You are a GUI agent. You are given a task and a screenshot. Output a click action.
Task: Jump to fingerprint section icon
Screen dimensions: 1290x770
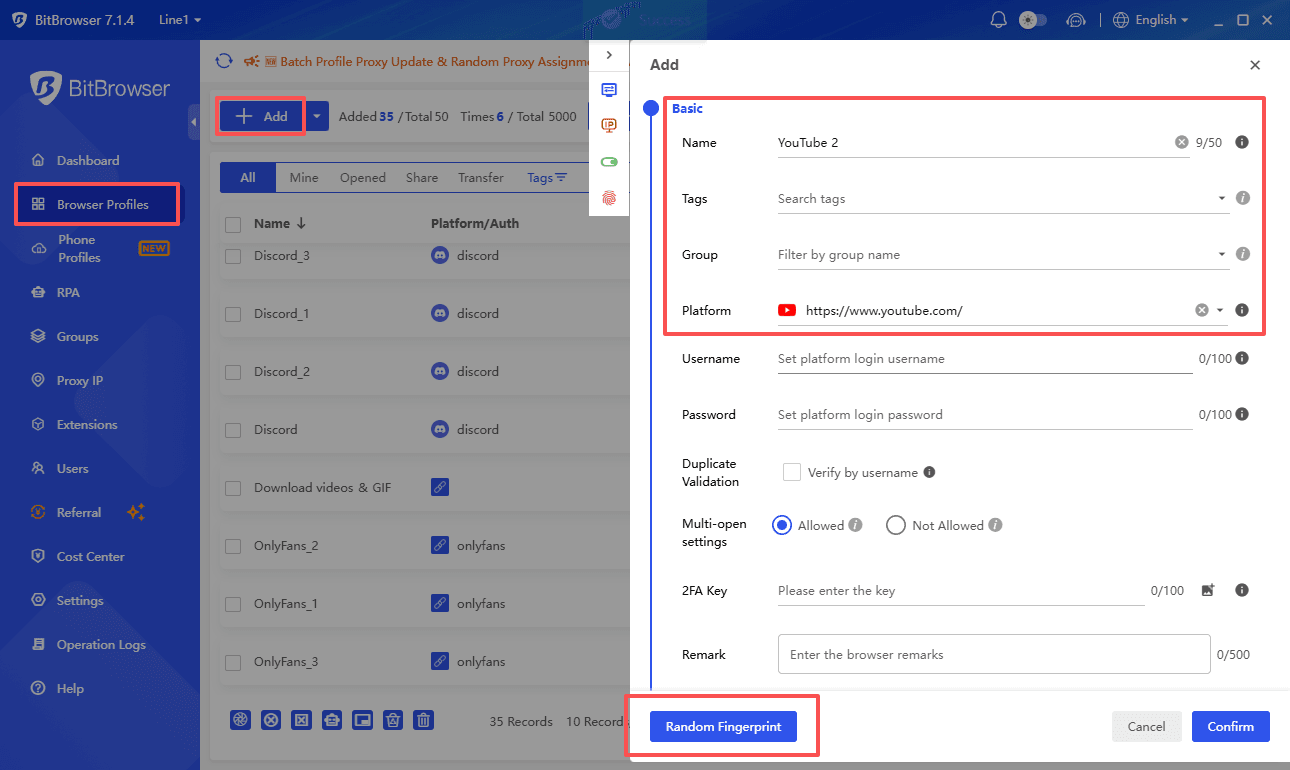click(x=609, y=198)
